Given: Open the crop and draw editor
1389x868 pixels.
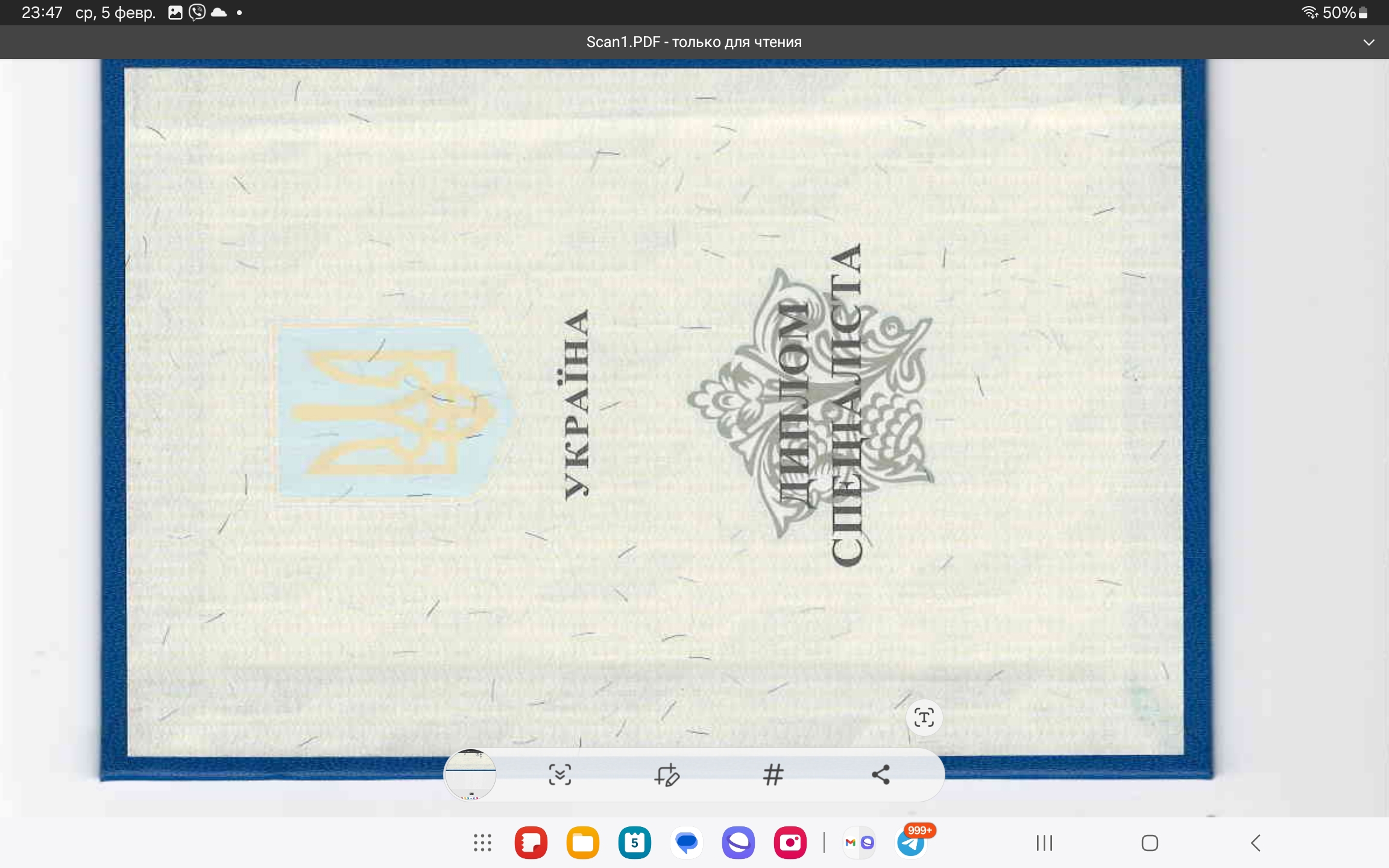Looking at the screenshot, I should [x=667, y=775].
